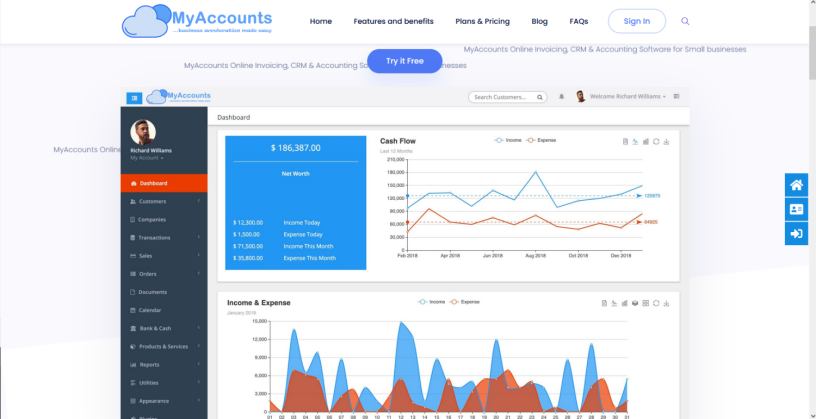Click the blue ID card side button

coord(796,209)
